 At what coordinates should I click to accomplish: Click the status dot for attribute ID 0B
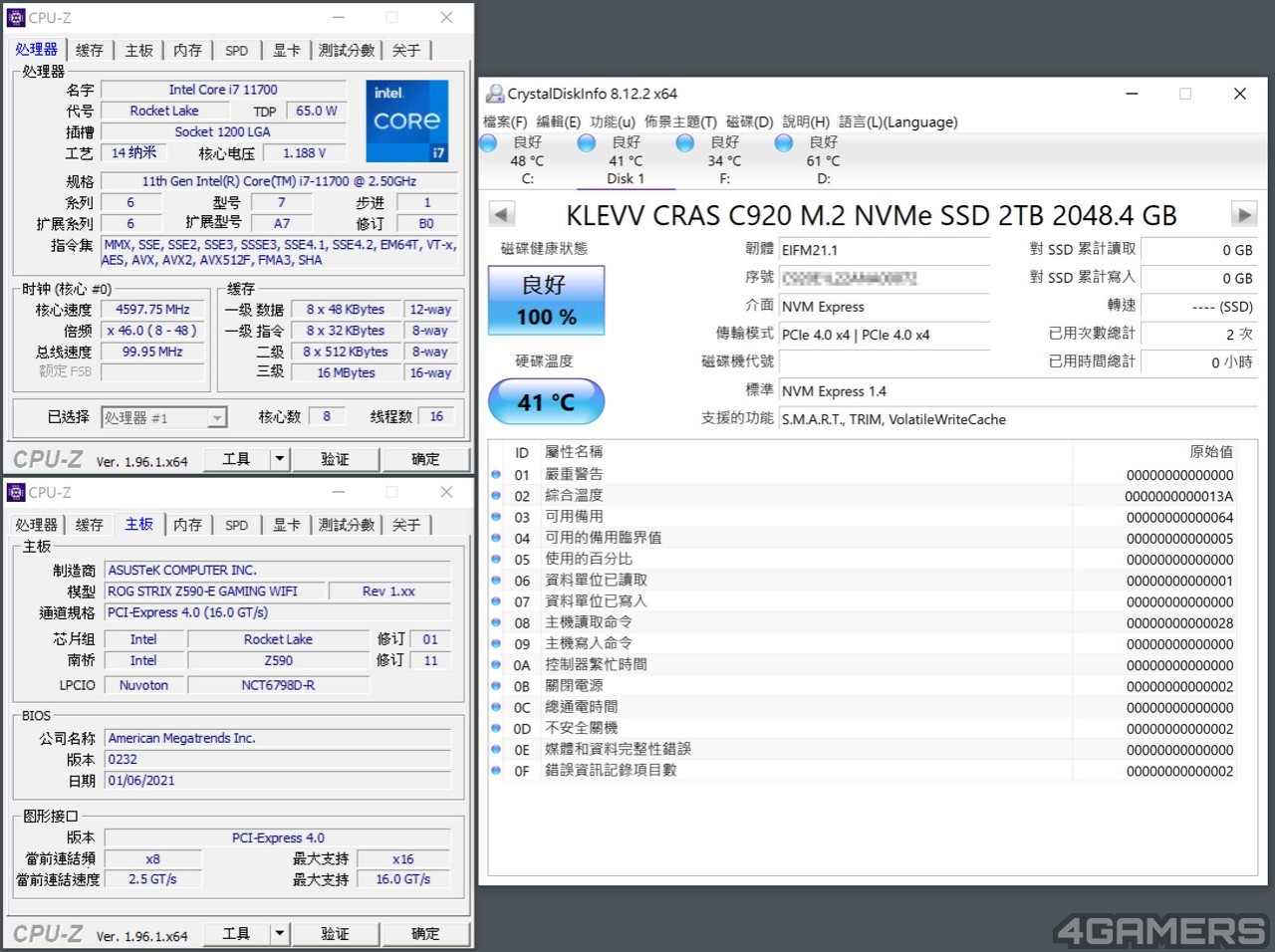click(x=496, y=686)
